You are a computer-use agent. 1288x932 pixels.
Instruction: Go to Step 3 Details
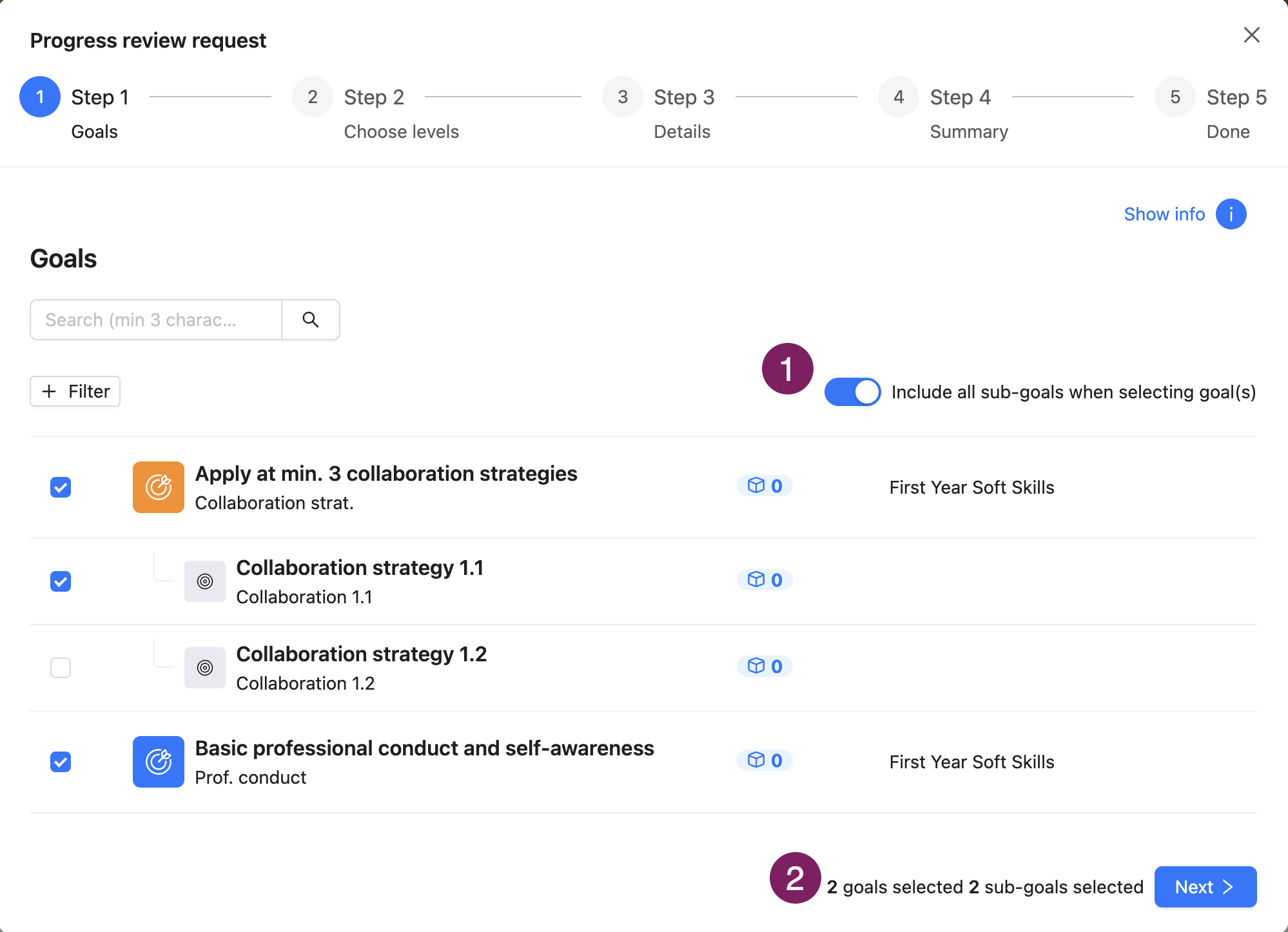(659, 110)
